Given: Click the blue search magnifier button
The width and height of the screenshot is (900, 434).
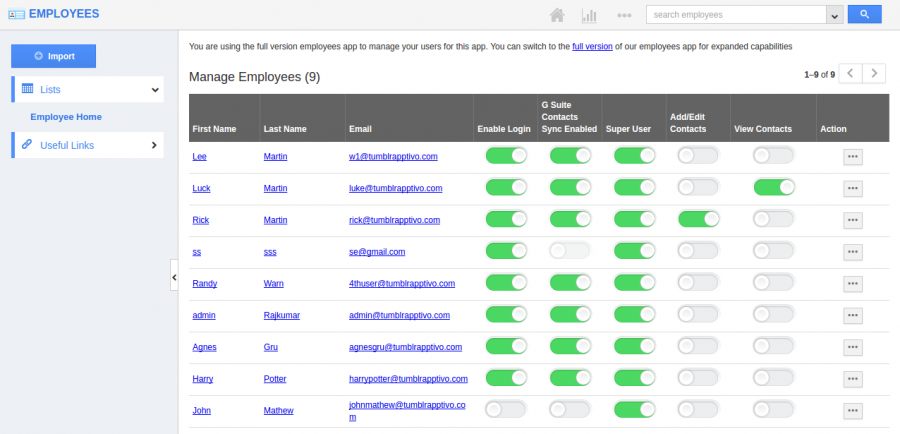Looking at the screenshot, I should point(864,15).
